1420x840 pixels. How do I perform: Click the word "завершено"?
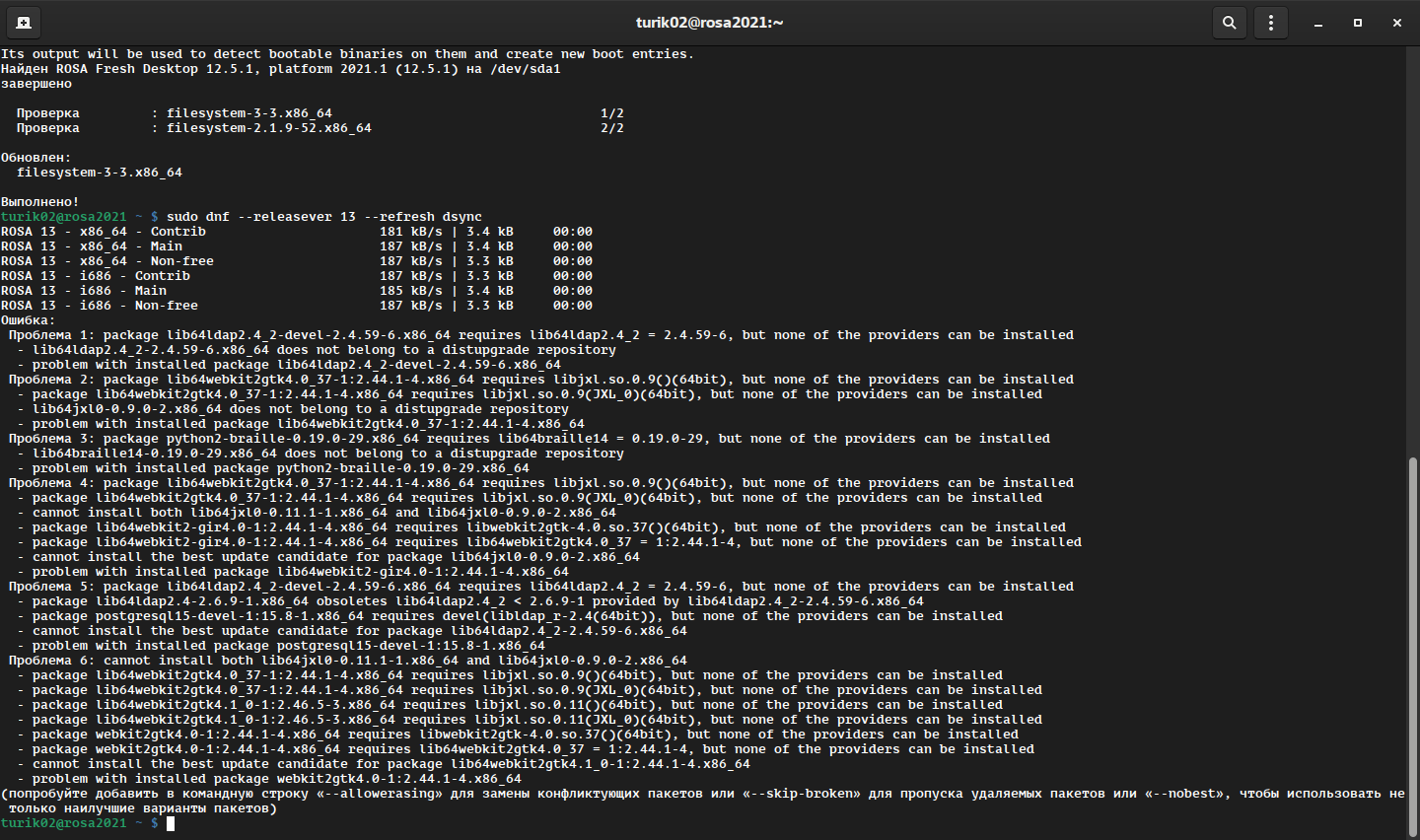coord(36,84)
